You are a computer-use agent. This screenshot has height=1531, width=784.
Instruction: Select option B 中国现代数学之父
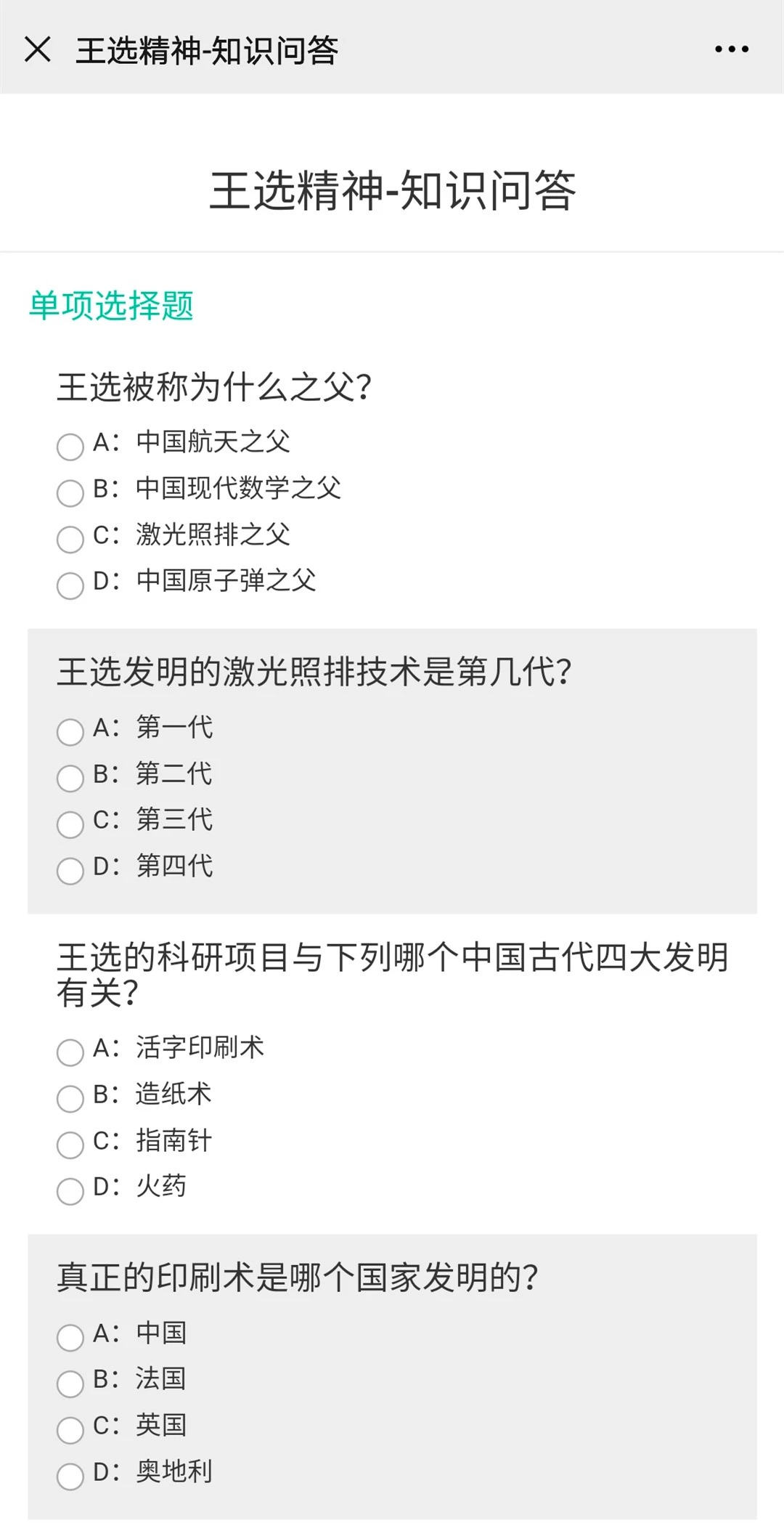point(70,493)
